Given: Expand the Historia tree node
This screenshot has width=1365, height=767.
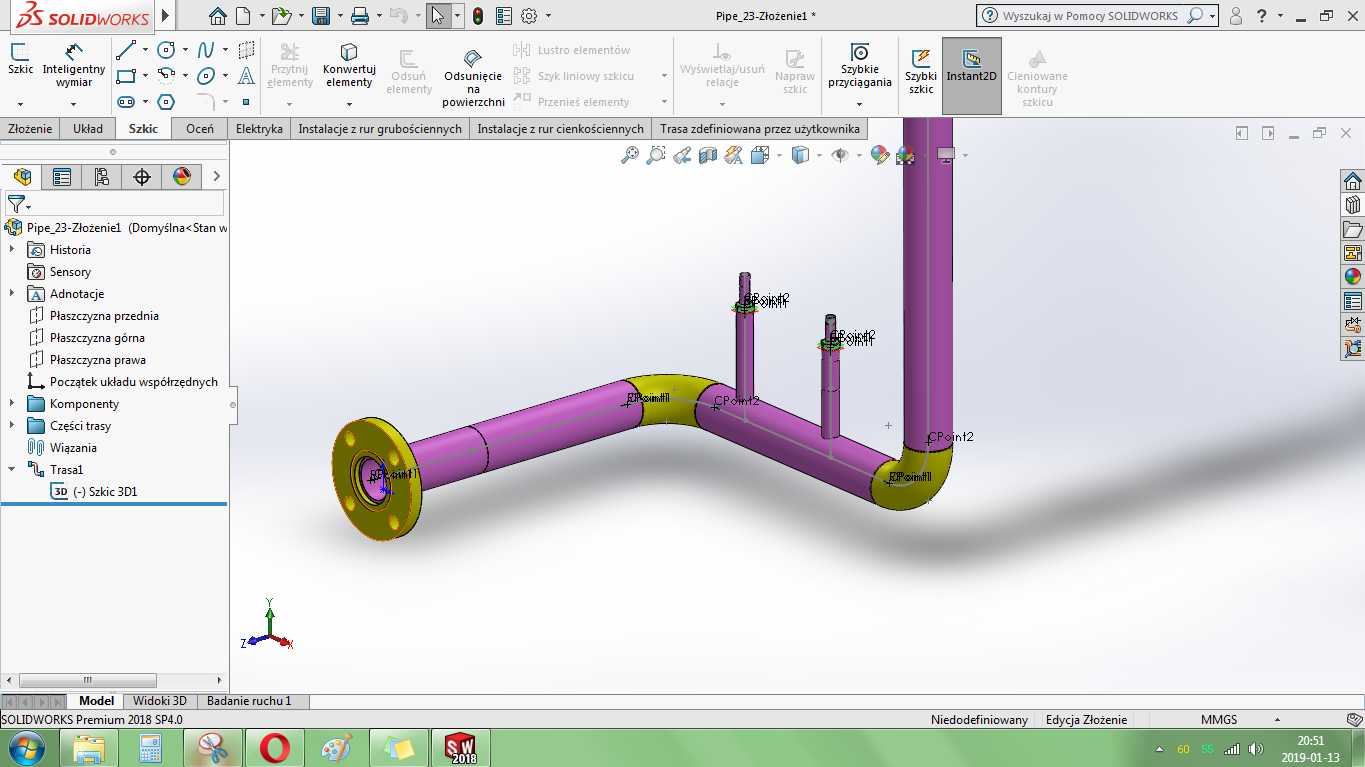Looking at the screenshot, I should (x=12, y=249).
